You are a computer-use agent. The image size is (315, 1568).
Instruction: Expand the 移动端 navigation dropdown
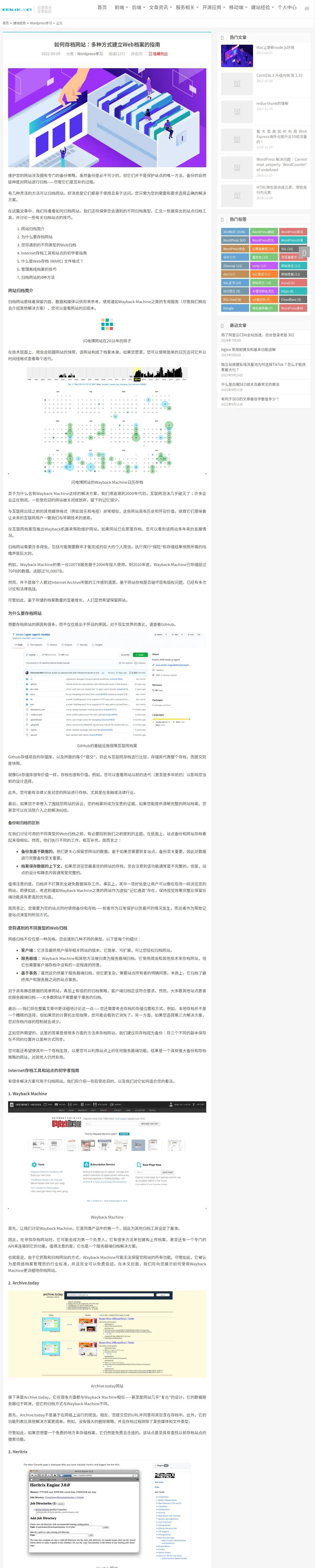(238, 7)
